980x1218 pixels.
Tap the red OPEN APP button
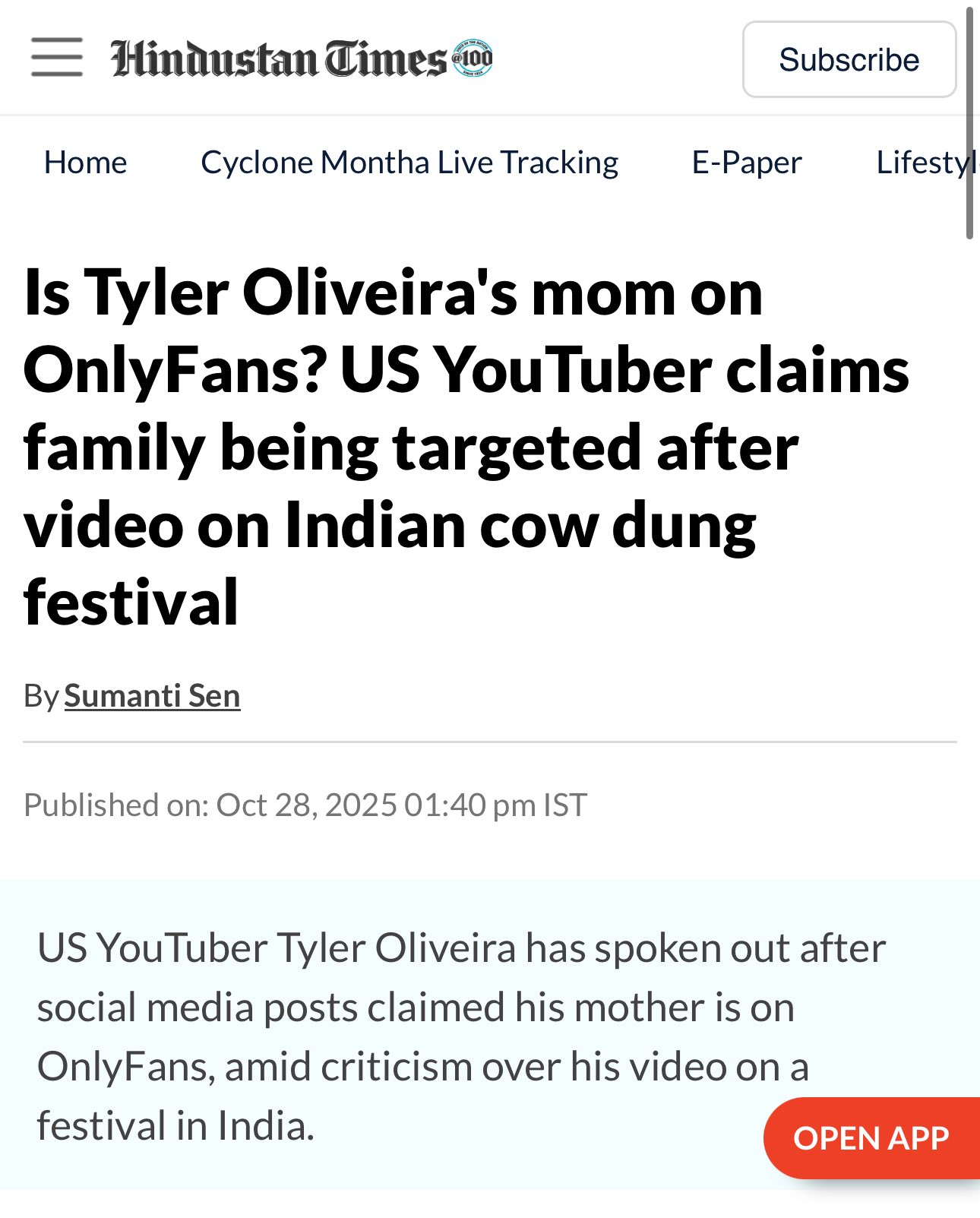(871, 1138)
